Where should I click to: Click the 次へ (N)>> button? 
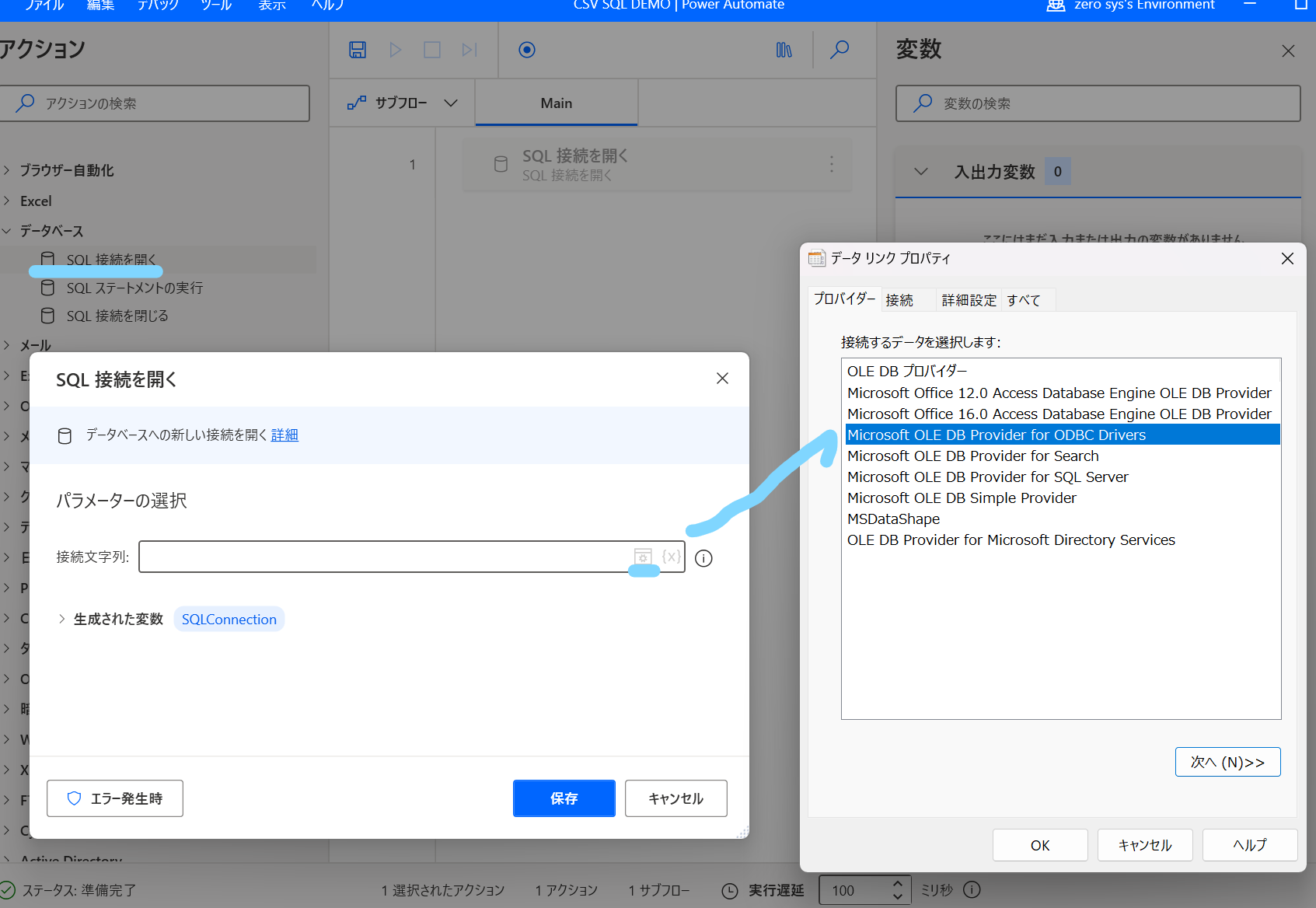pos(1228,762)
